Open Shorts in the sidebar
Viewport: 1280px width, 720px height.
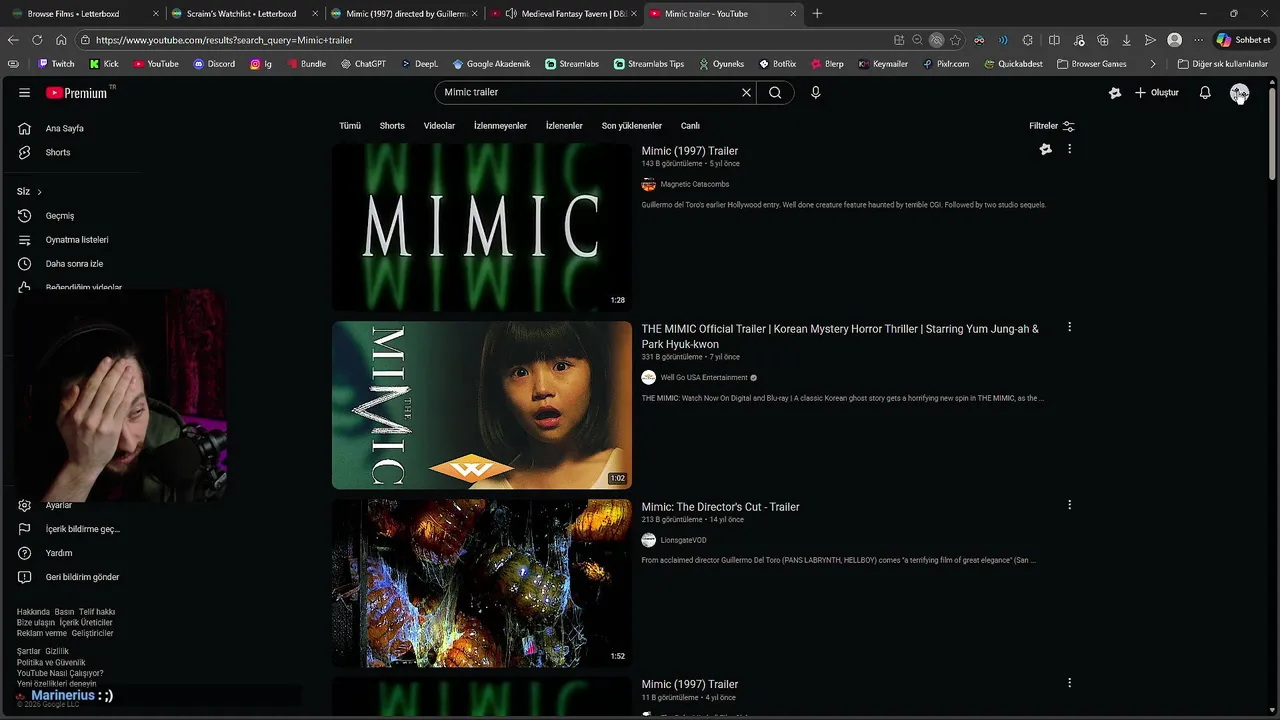(58, 152)
